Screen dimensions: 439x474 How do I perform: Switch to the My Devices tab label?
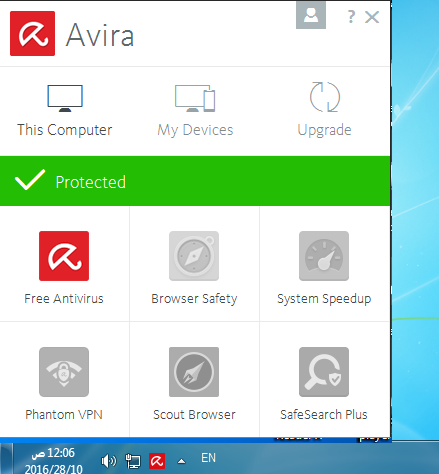click(x=195, y=130)
